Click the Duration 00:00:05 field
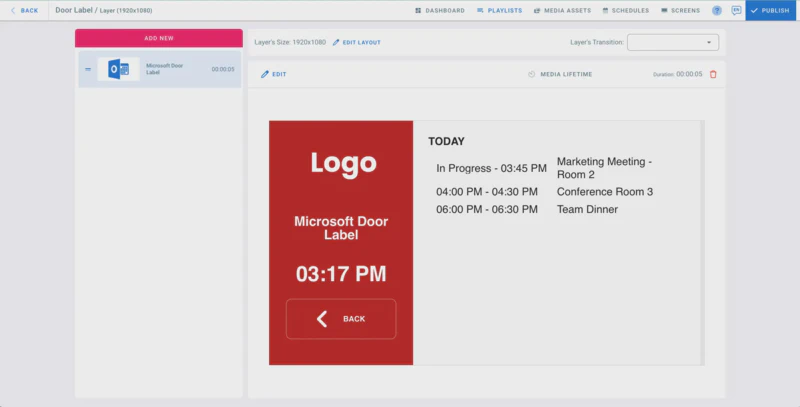800x407 pixels. [689, 74]
